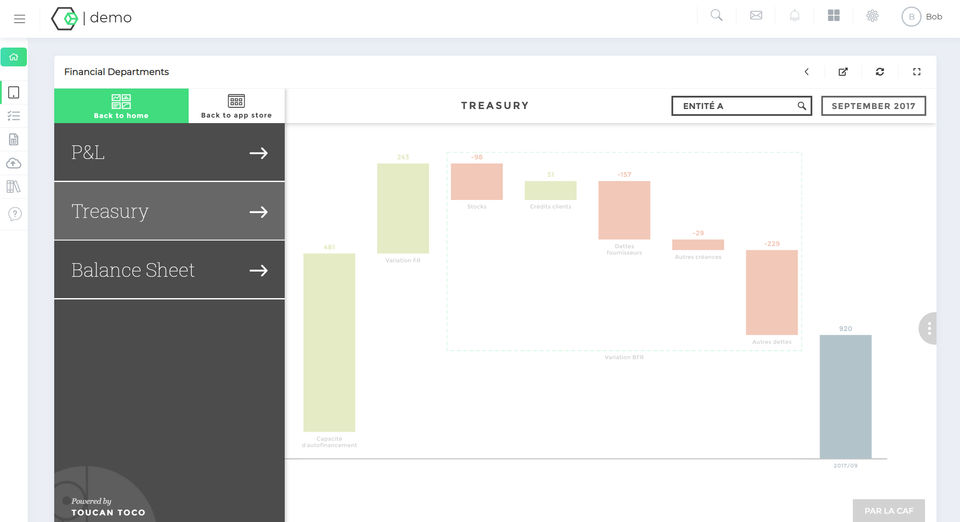The image size is (960, 522).
Task: Click the cloud upload sidebar icon
Action: click(x=13, y=163)
